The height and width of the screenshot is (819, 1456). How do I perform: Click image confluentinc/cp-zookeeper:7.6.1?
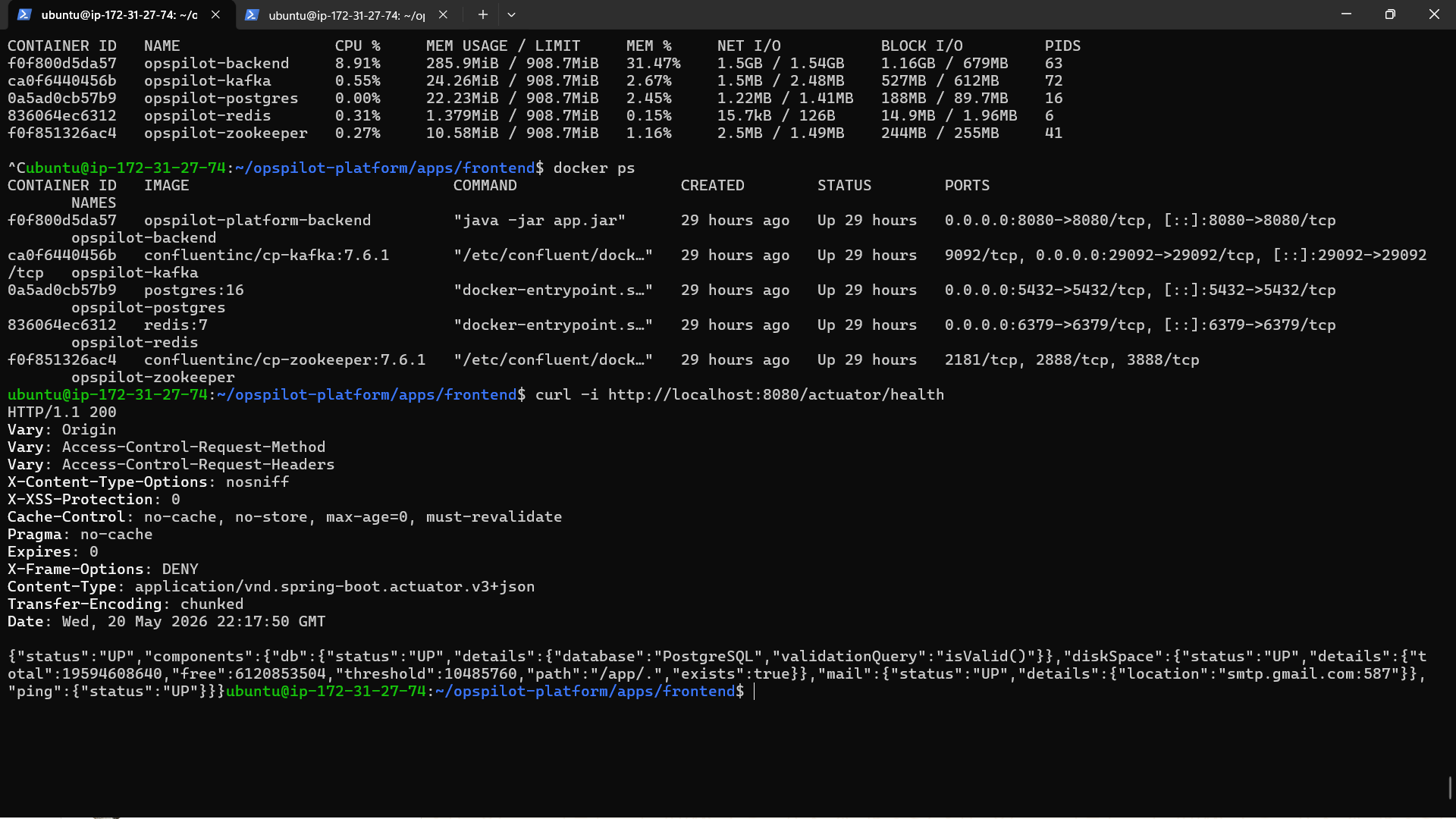pyautogui.click(x=285, y=360)
